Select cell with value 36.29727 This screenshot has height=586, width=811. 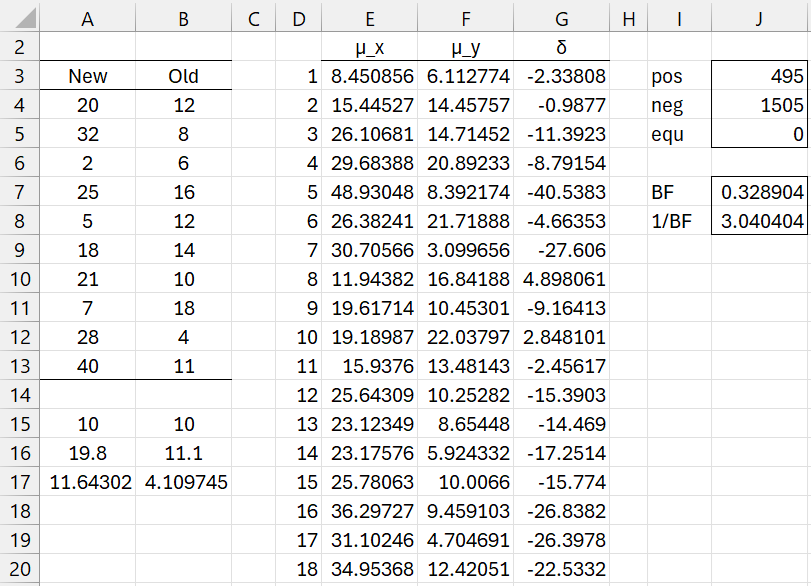click(369, 511)
